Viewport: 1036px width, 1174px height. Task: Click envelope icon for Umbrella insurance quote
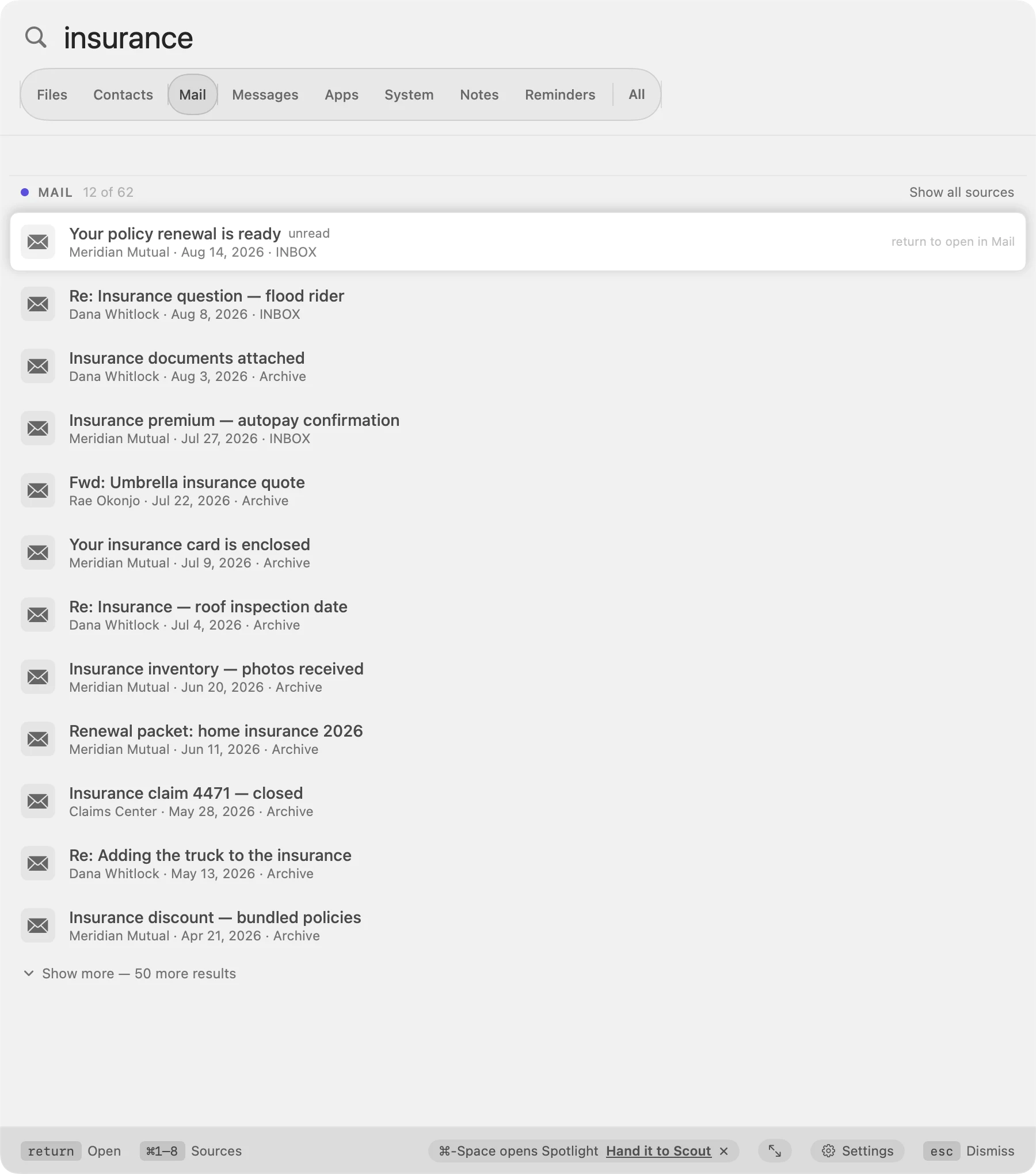tap(38, 490)
